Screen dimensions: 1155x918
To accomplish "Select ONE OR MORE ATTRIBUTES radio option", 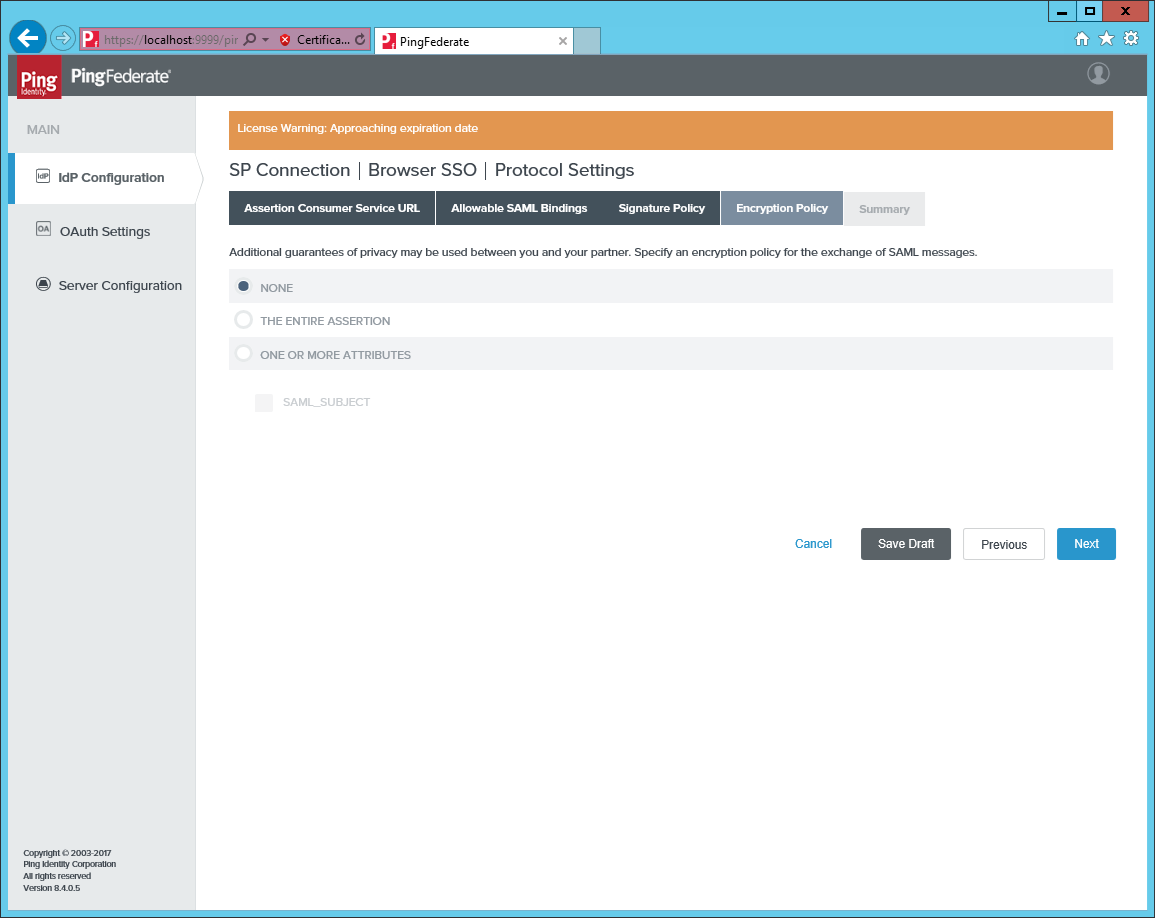I will 243,353.
